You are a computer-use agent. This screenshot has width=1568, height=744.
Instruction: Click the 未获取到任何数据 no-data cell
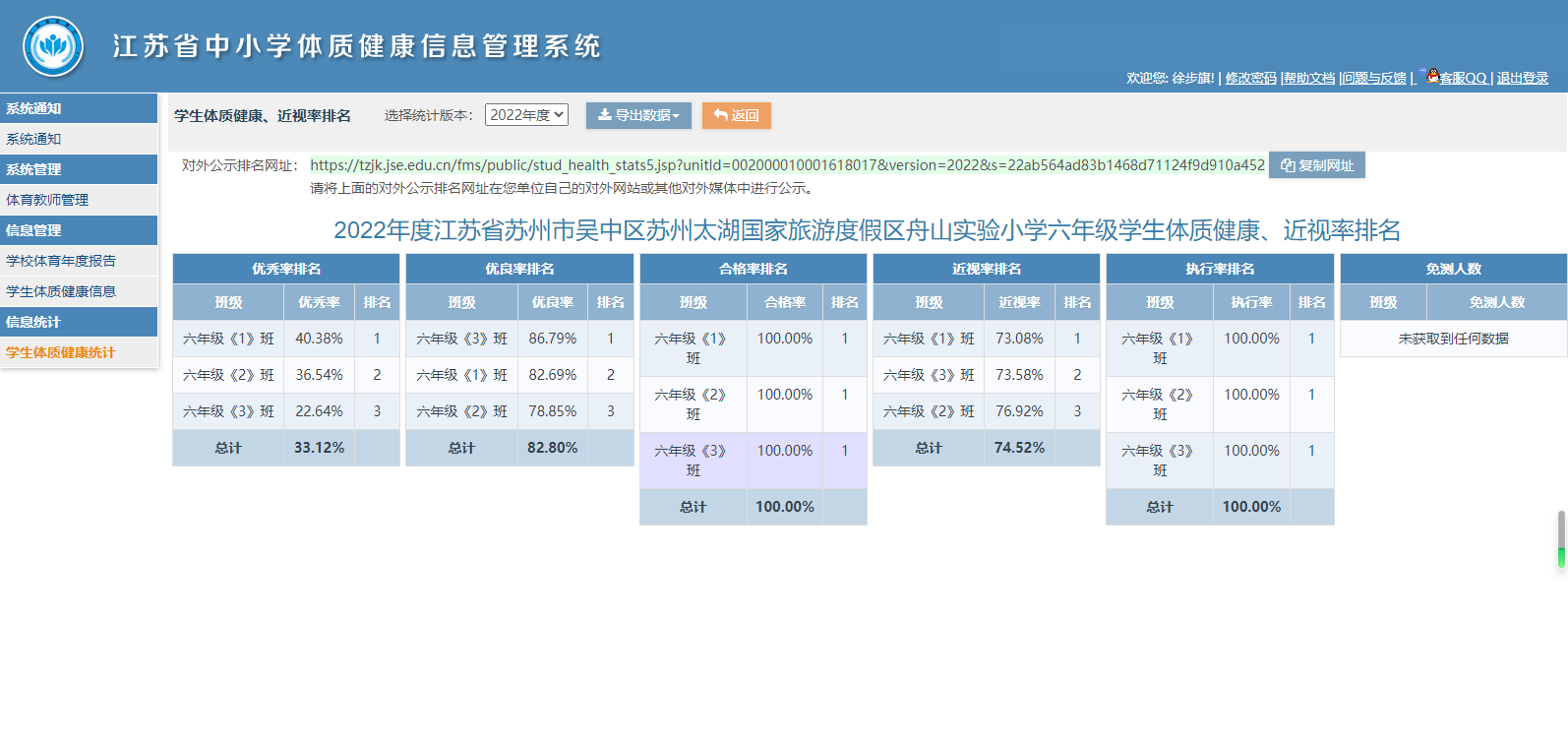[x=1454, y=339]
